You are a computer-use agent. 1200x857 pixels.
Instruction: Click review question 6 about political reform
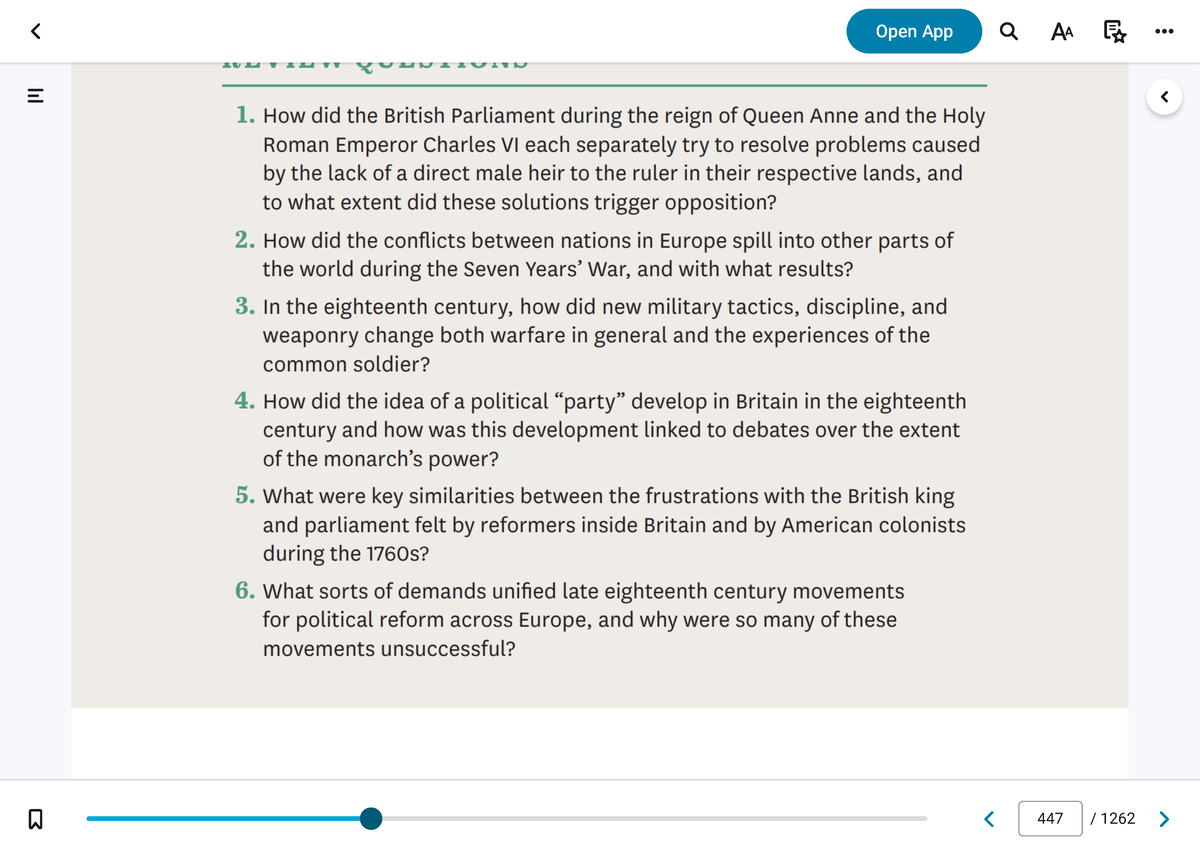(578, 619)
